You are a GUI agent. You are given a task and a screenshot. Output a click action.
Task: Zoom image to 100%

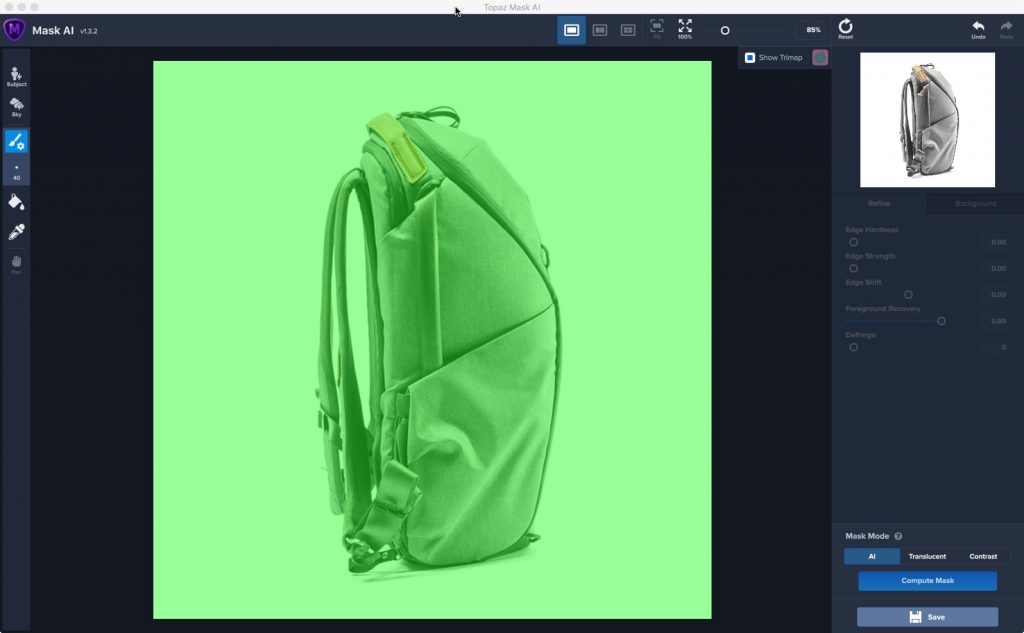coord(685,29)
